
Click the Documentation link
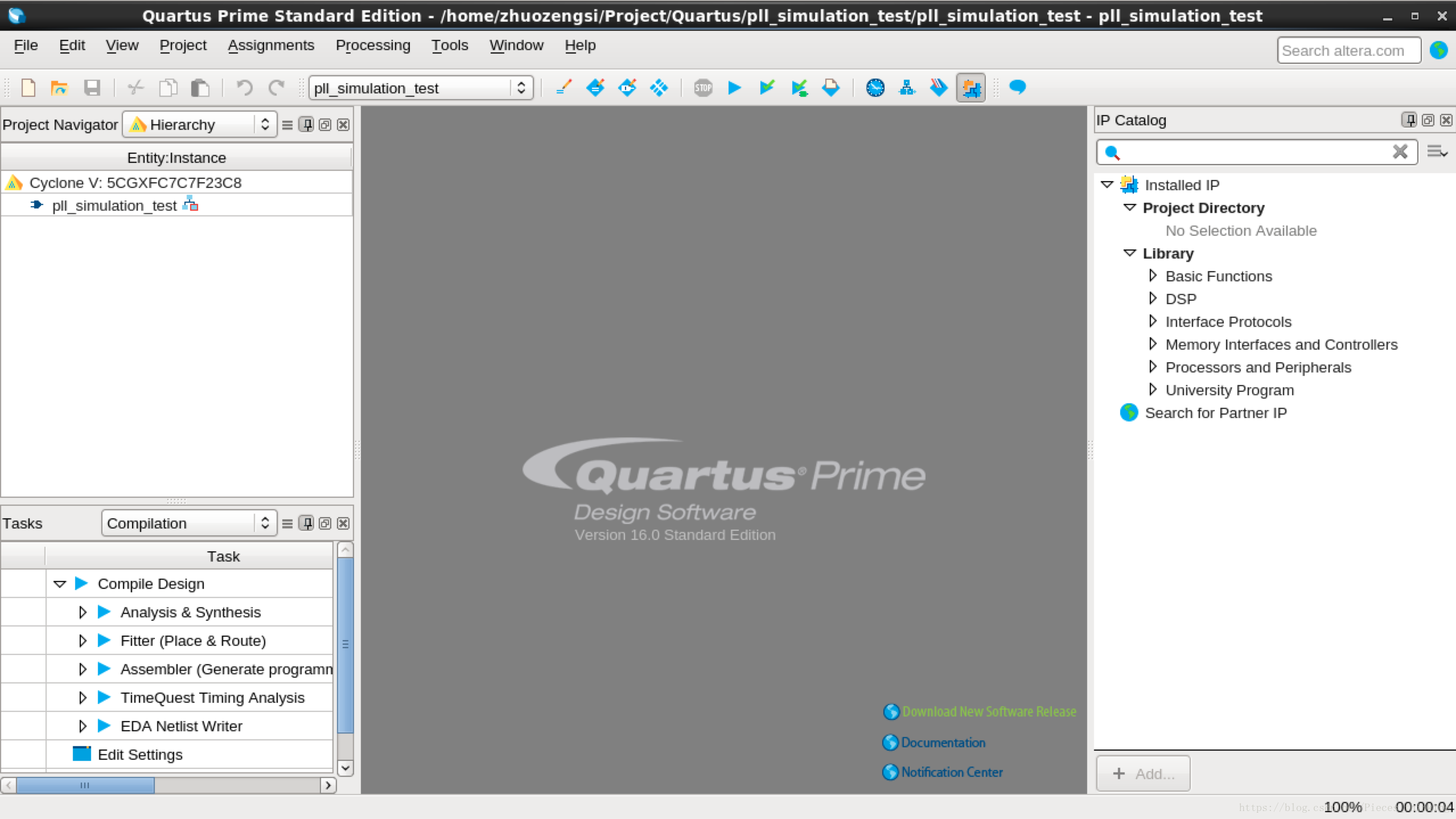tap(943, 742)
